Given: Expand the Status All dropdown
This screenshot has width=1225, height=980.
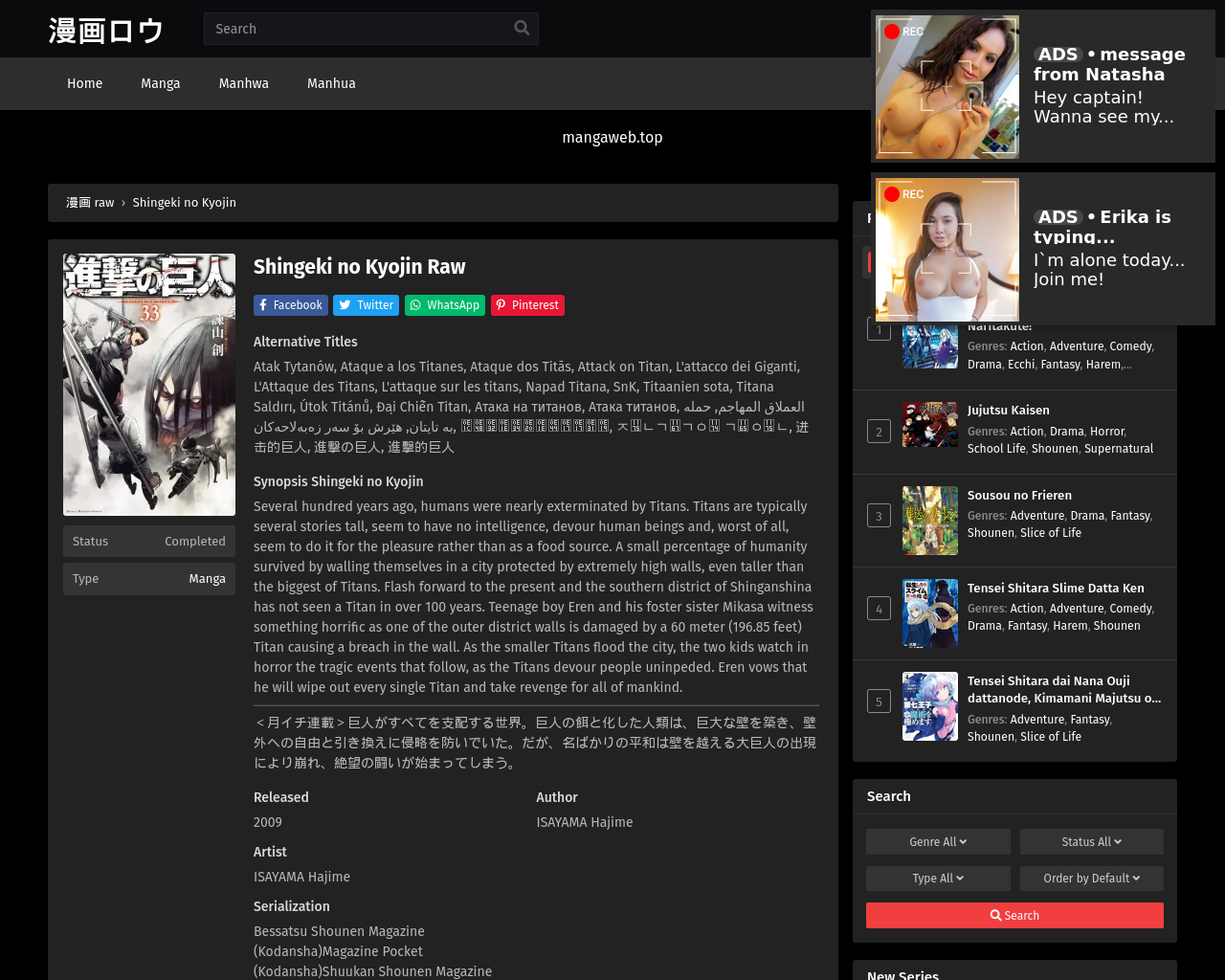Looking at the screenshot, I should [1091, 842].
